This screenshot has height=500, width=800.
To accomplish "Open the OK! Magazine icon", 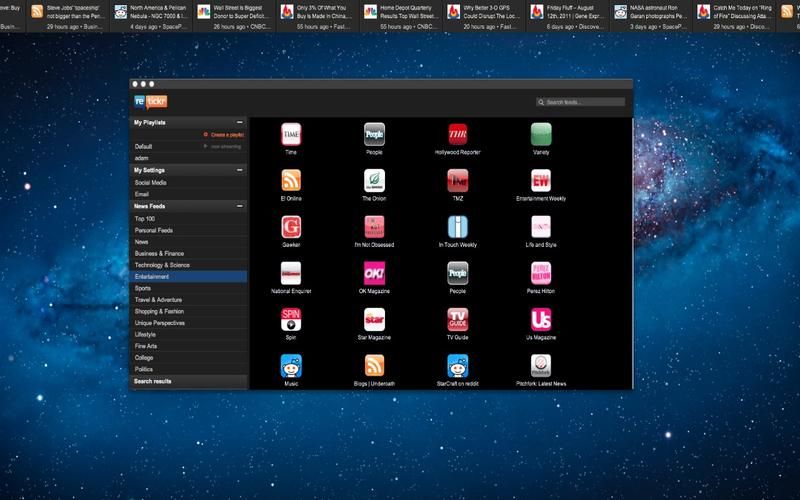I will 374,273.
